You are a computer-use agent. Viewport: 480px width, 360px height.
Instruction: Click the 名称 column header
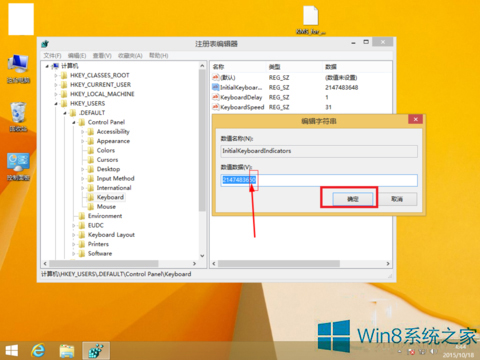point(238,67)
